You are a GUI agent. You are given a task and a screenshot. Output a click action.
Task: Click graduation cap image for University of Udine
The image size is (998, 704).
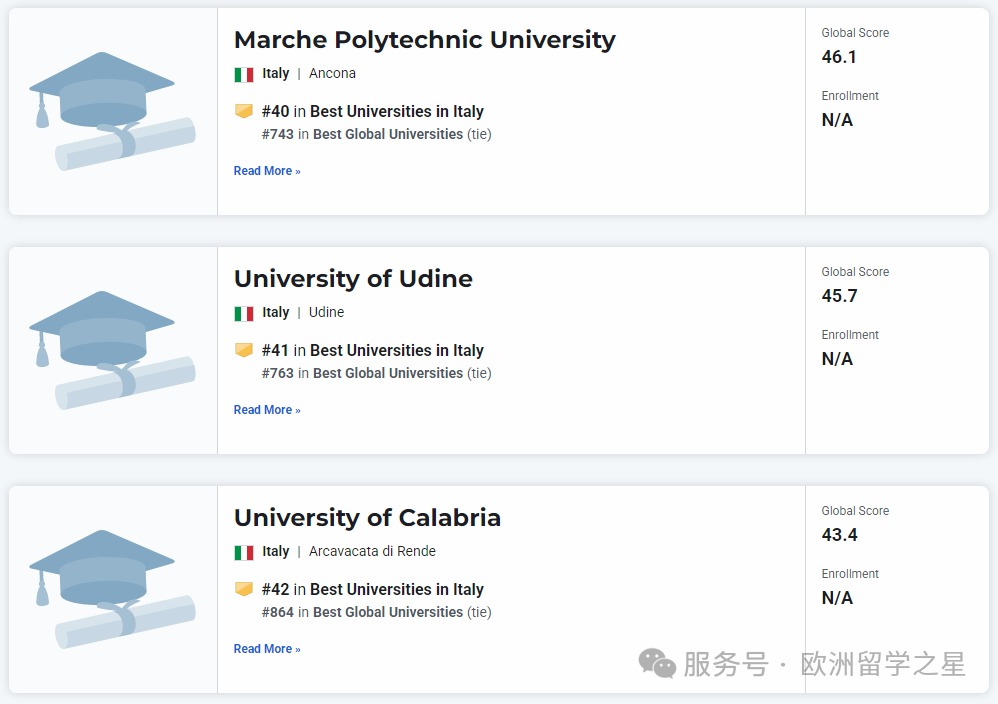tap(112, 350)
